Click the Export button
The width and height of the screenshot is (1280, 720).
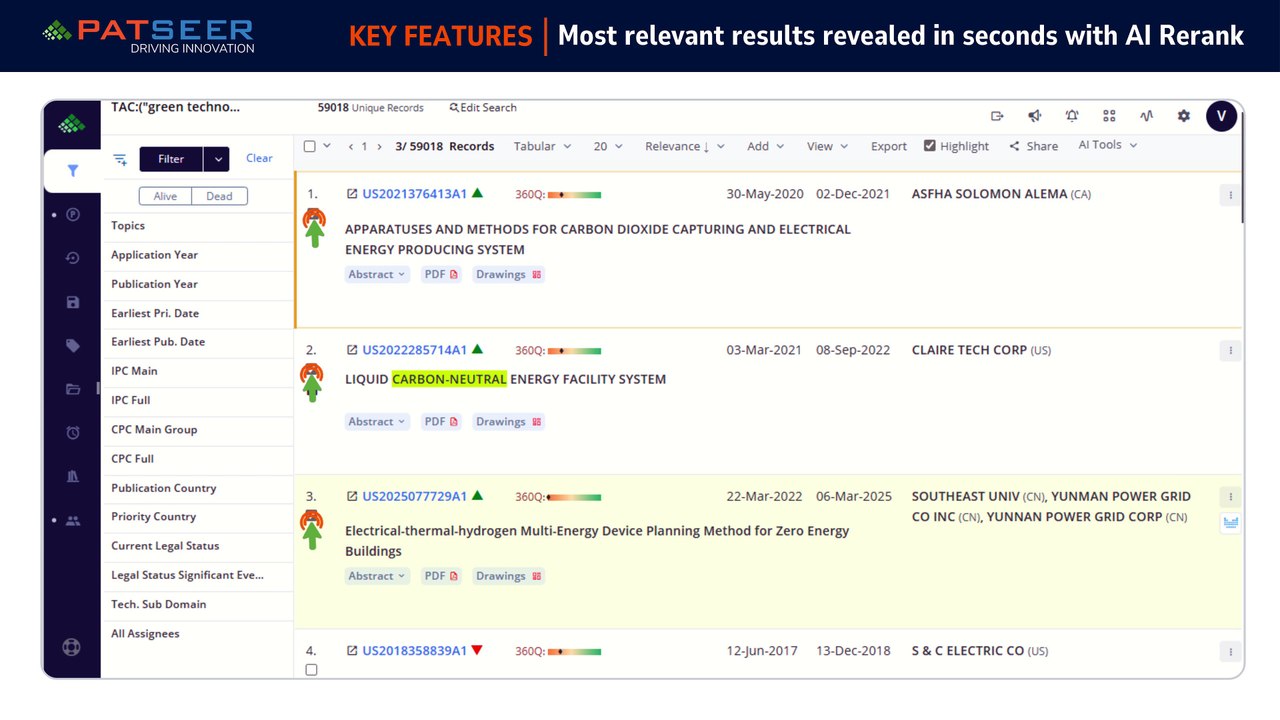pyautogui.click(x=888, y=146)
